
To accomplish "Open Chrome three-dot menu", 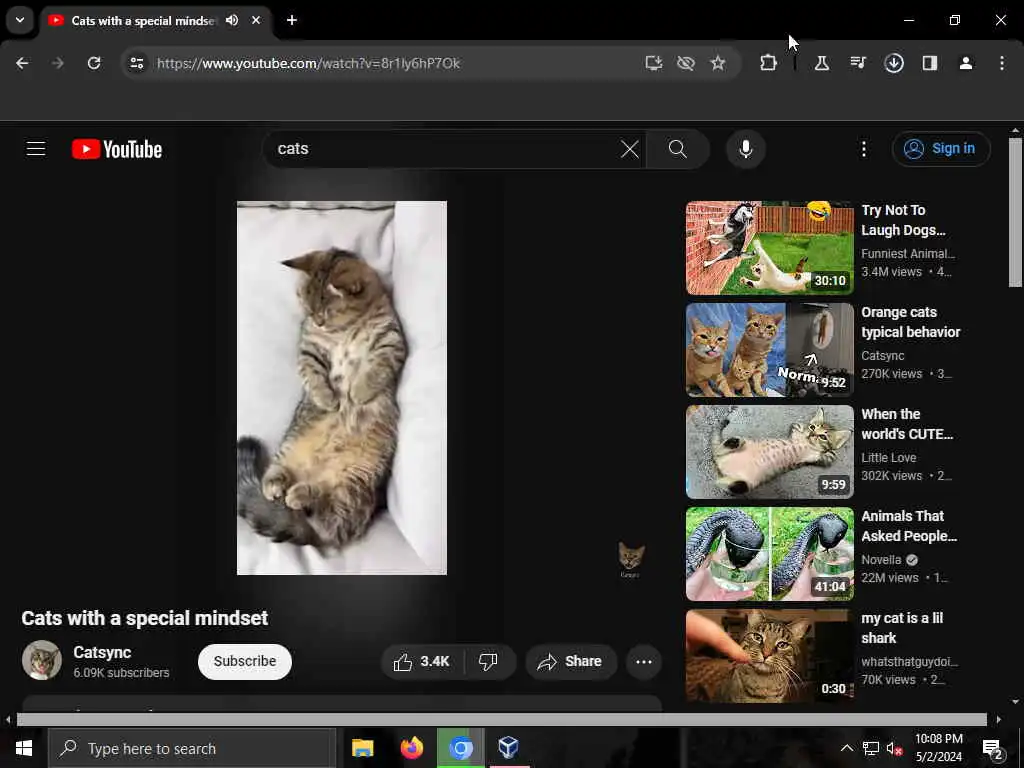I will click(x=1002, y=63).
